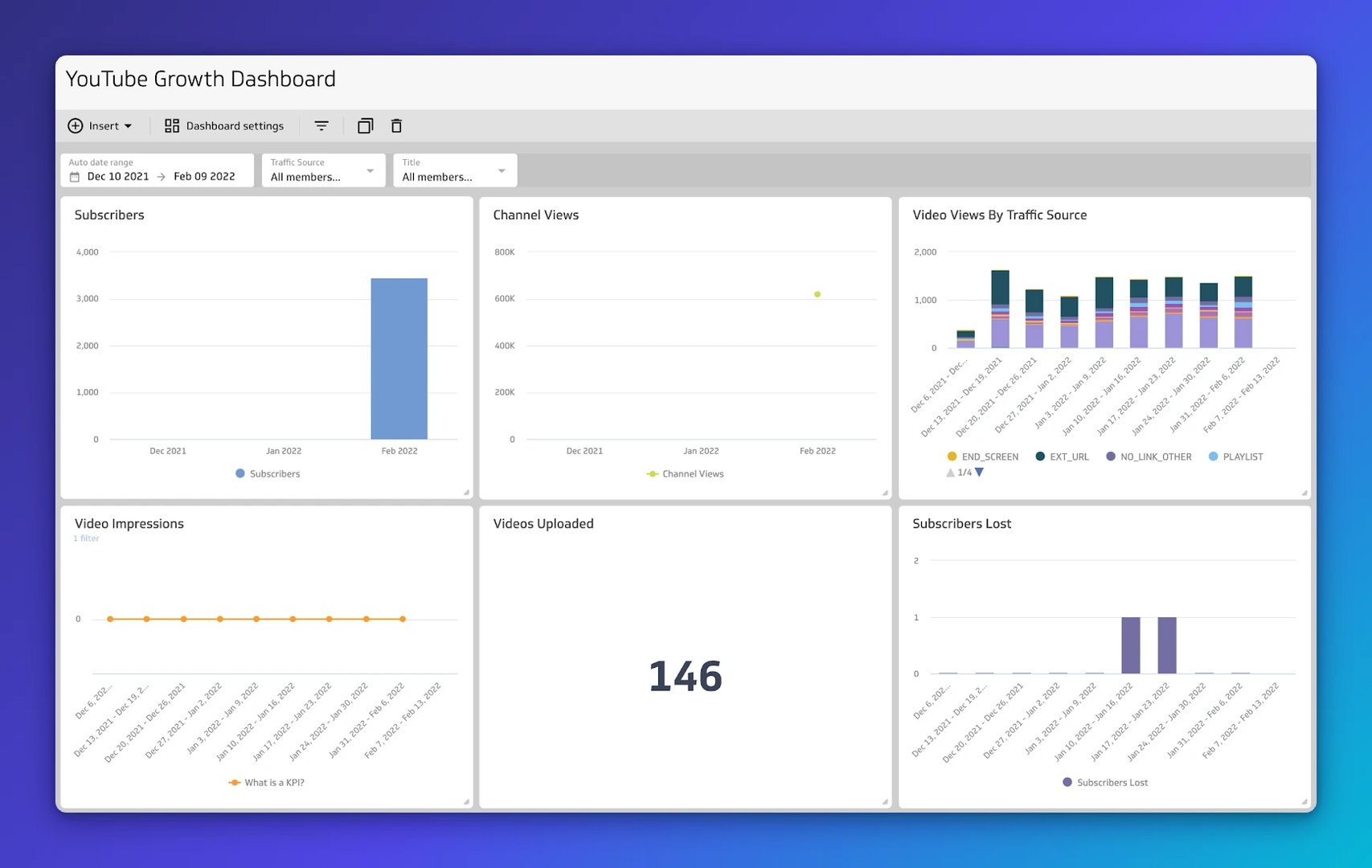Screen dimensions: 1372x868
Task: Toggle PLAYLIST legend series
Action: click(x=1236, y=457)
